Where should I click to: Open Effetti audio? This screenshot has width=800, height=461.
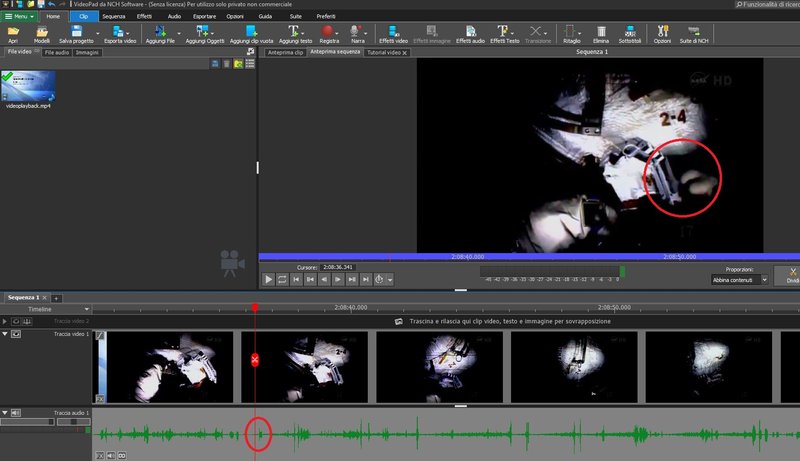point(470,34)
